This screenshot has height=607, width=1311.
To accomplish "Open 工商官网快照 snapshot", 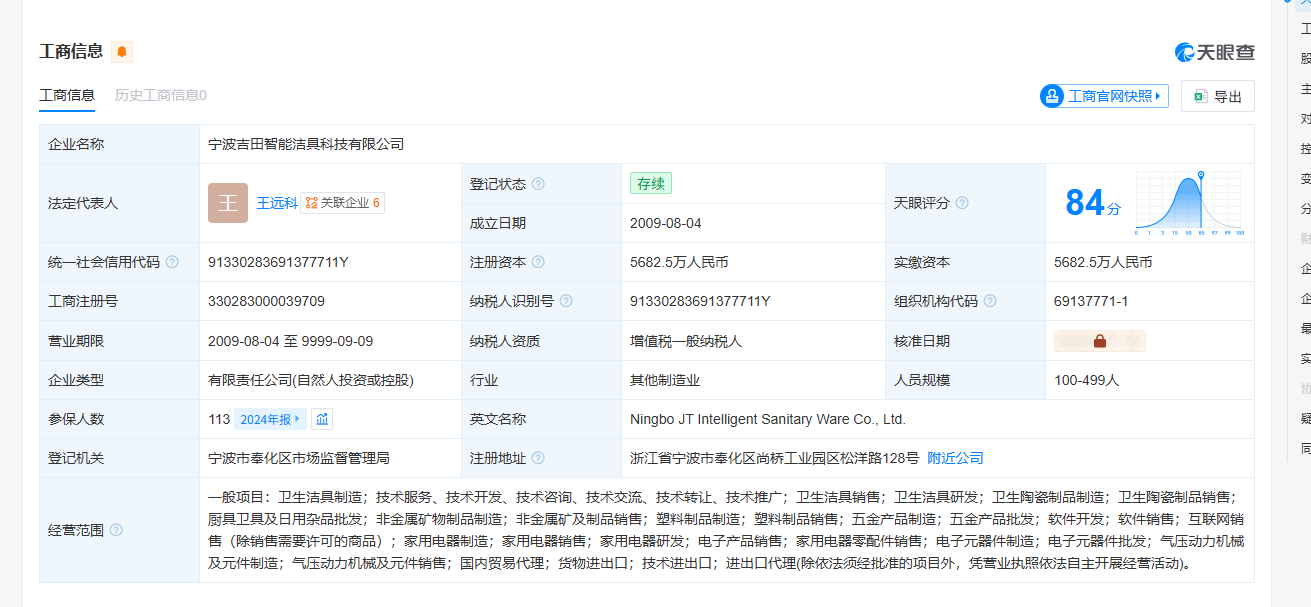I will pyautogui.click(x=1104, y=96).
